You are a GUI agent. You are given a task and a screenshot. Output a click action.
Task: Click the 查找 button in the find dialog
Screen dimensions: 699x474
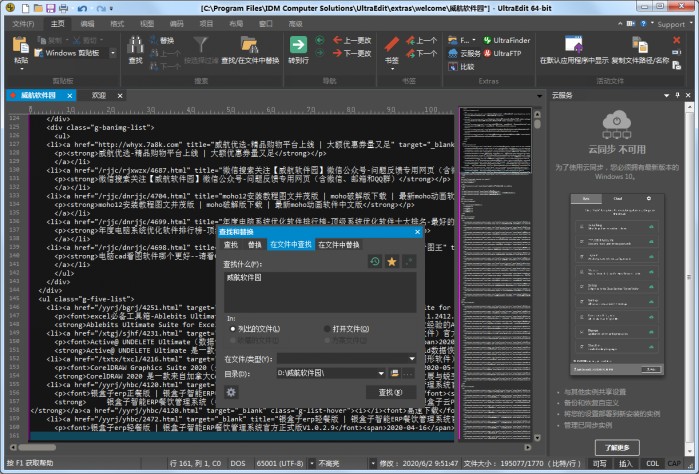pos(391,392)
